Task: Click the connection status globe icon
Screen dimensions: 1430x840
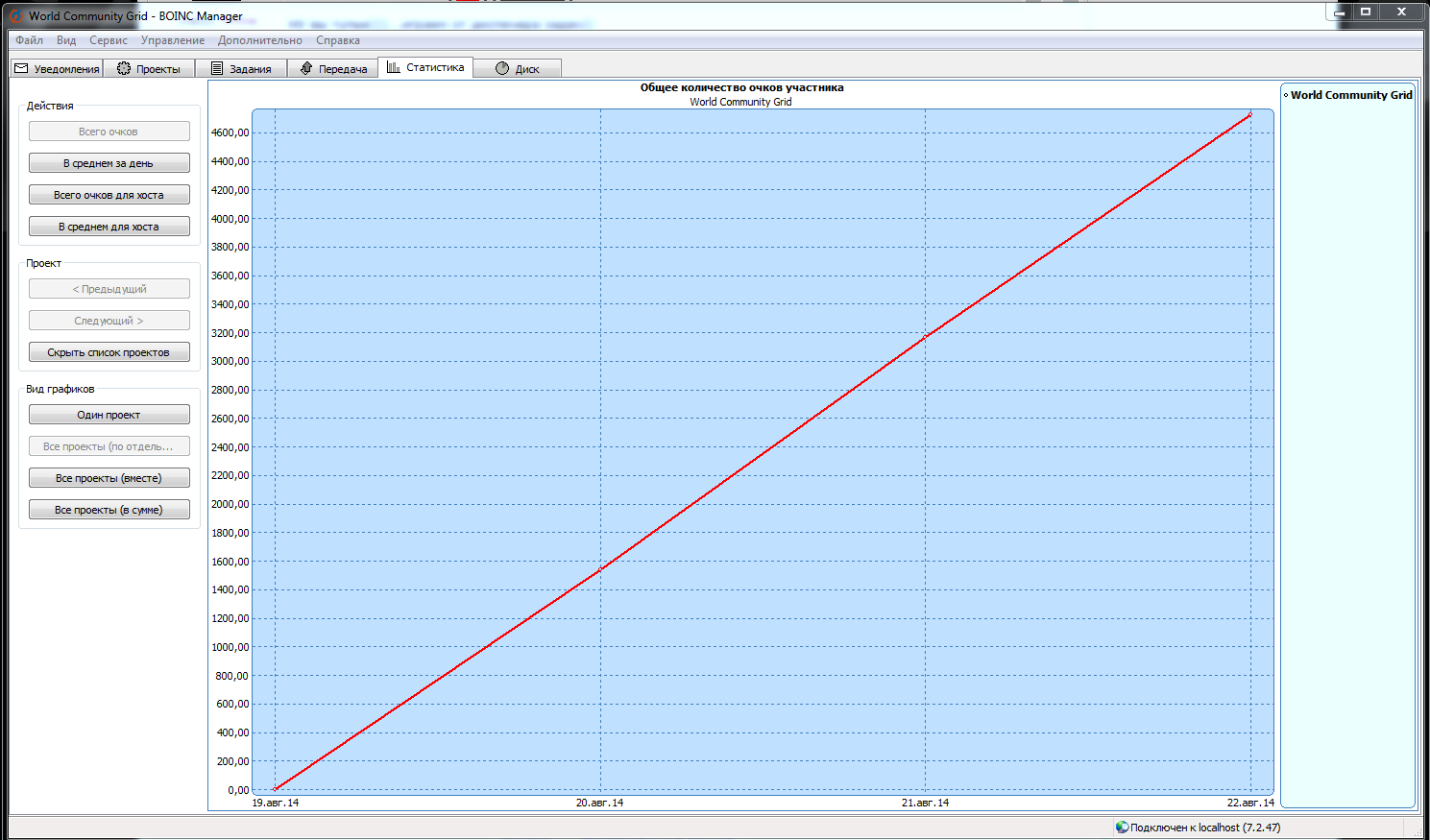Action: pos(1122,827)
